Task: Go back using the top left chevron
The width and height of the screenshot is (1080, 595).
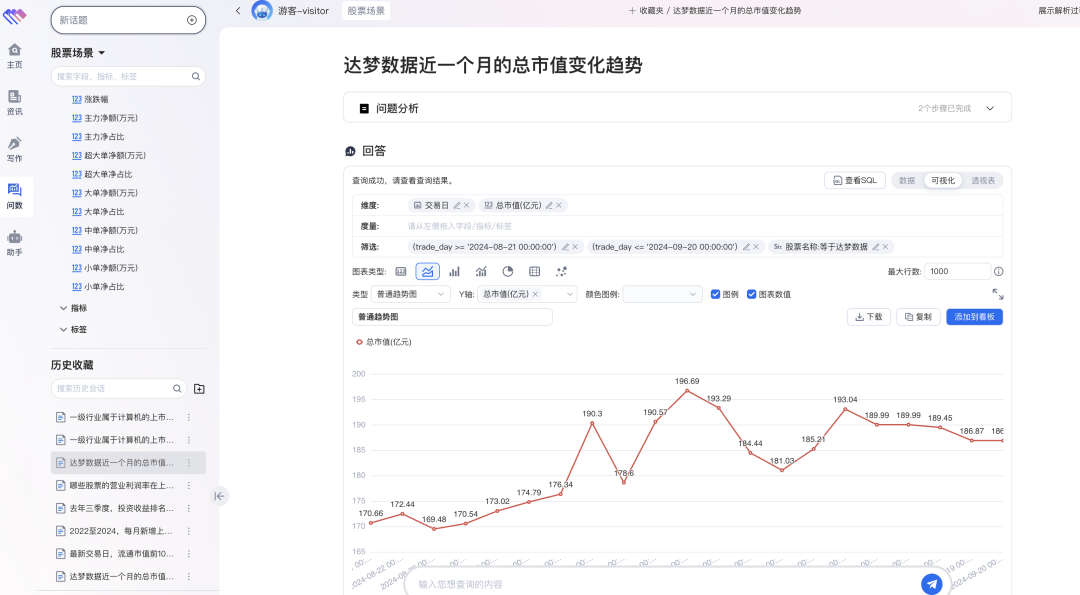Action: 238,10
